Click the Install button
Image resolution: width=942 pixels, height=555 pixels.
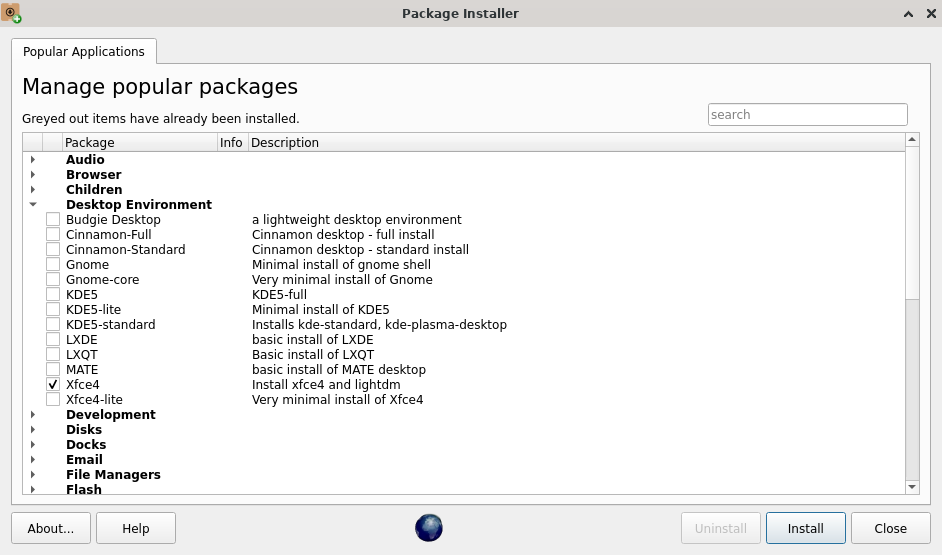(806, 528)
